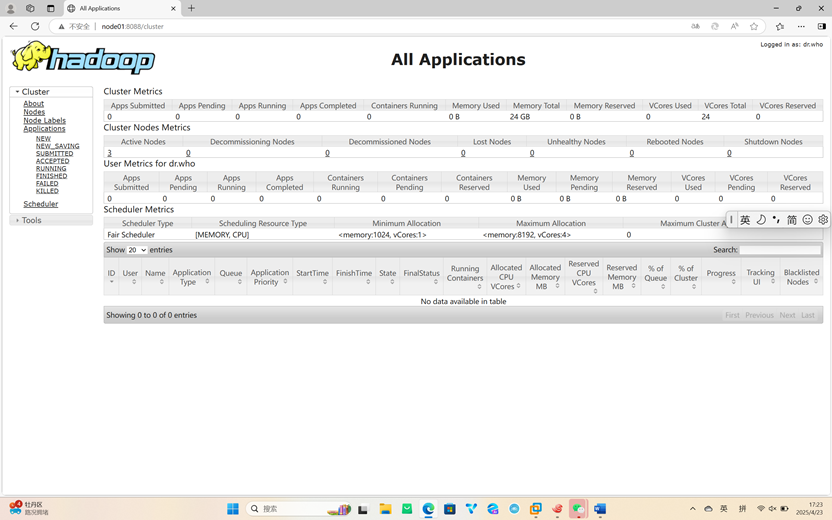Click the not secure warning icon
The width and height of the screenshot is (832, 520).
point(62,27)
